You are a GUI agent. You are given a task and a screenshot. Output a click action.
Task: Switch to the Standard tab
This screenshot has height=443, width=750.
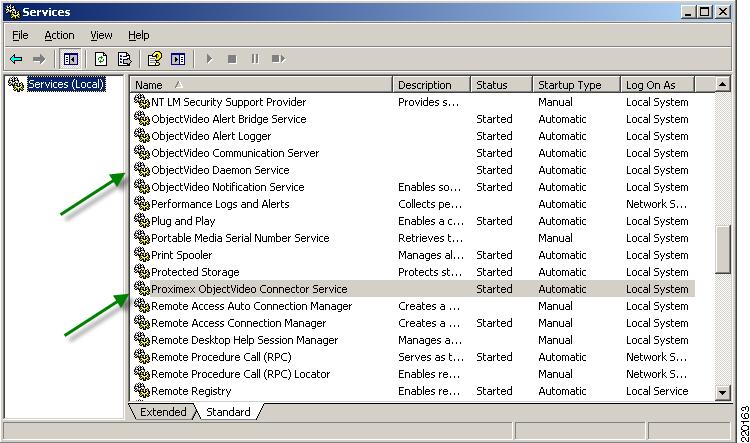tap(228, 412)
